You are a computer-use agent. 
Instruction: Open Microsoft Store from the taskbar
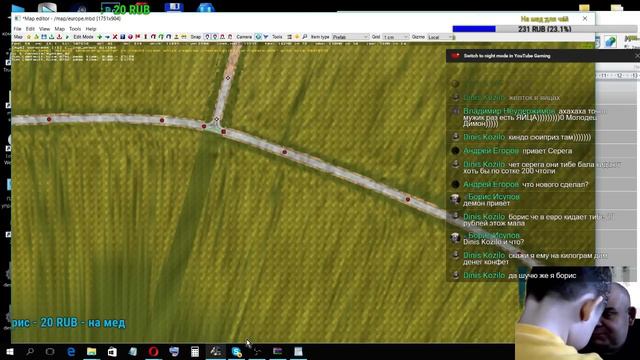pyautogui.click(x=112, y=351)
